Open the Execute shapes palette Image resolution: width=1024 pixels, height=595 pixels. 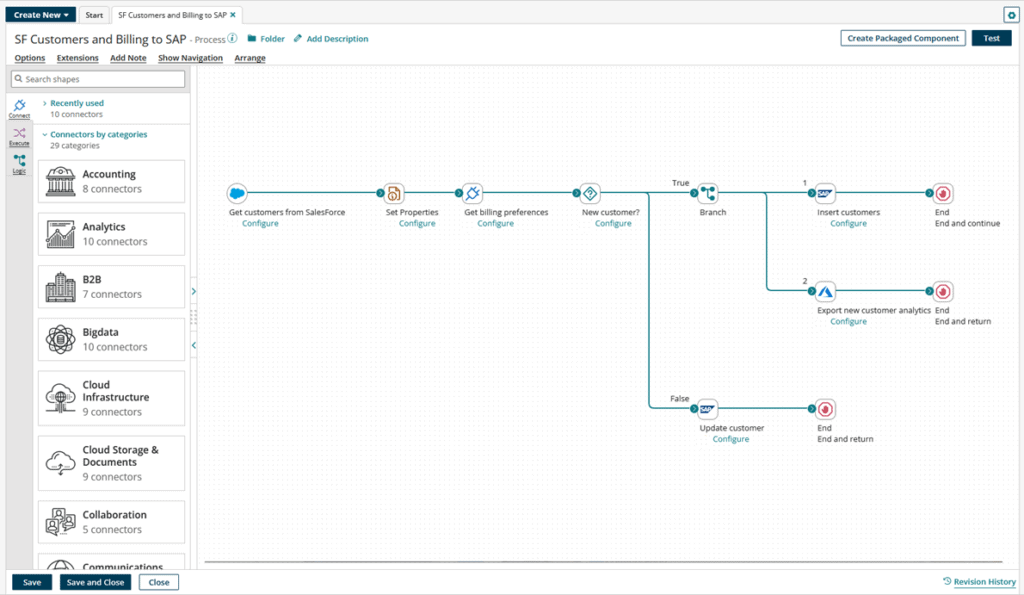pyautogui.click(x=20, y=137)
